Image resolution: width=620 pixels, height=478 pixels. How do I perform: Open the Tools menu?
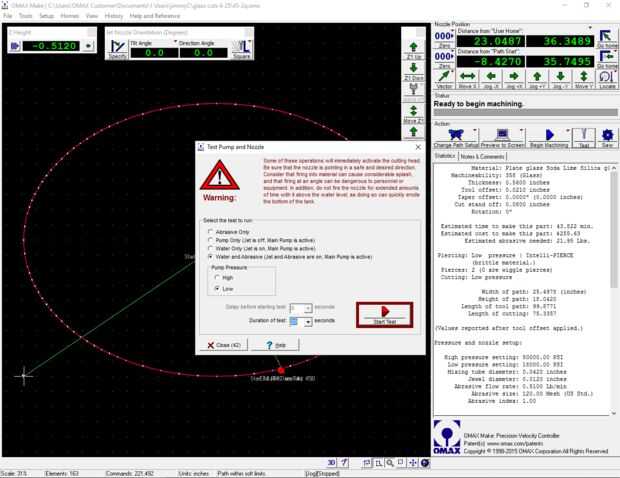click(x=25, y=16)
